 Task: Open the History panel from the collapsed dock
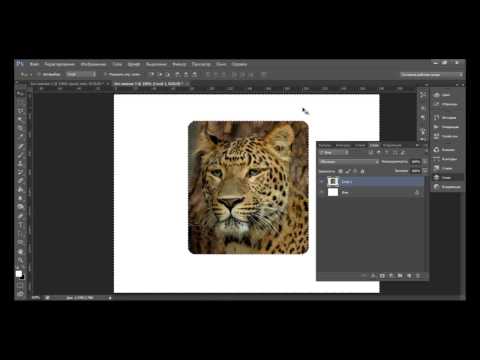click(x=446, y=117)
